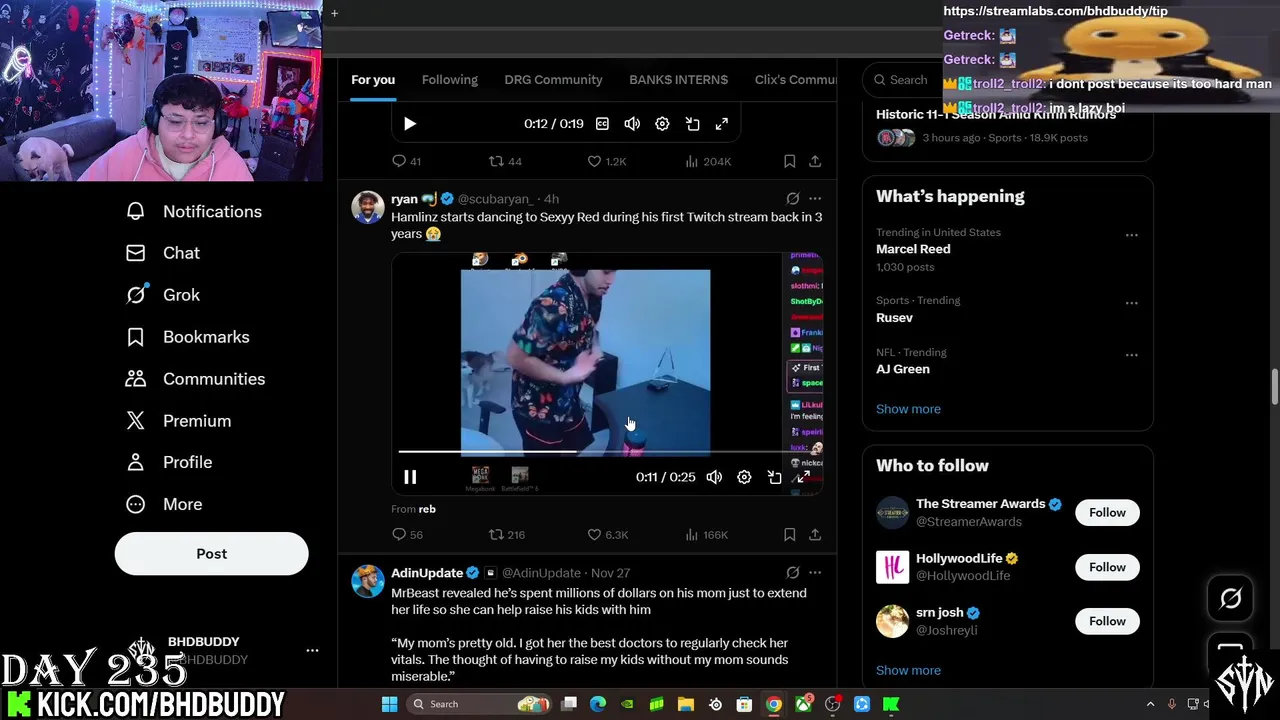Open the 'reb' source link
Image resolution: width=1280 pixels, height=720 pixels.
point(427,509)
